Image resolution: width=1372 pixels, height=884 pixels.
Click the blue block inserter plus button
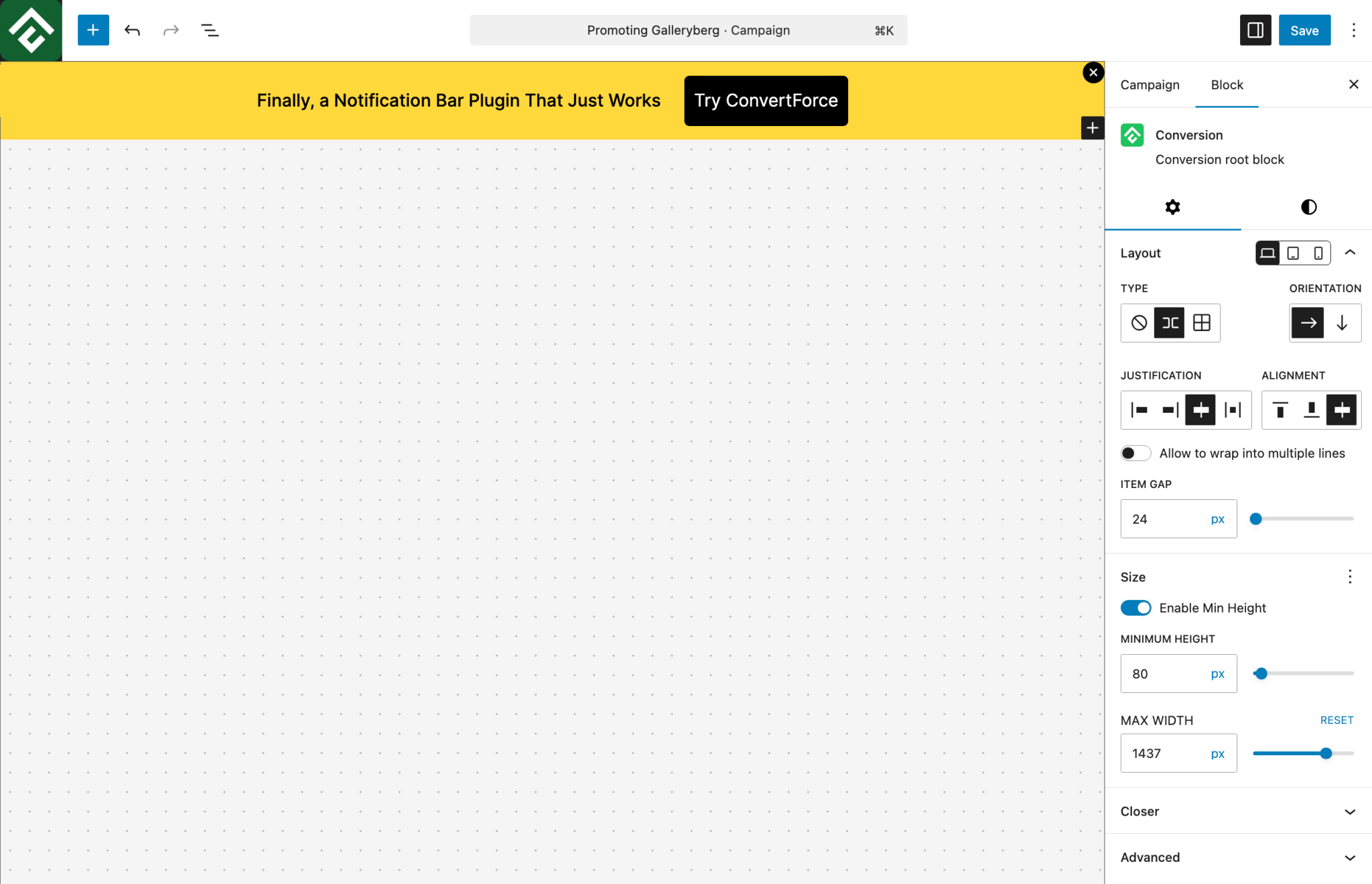pyautogui.click(x=93, y=30)
